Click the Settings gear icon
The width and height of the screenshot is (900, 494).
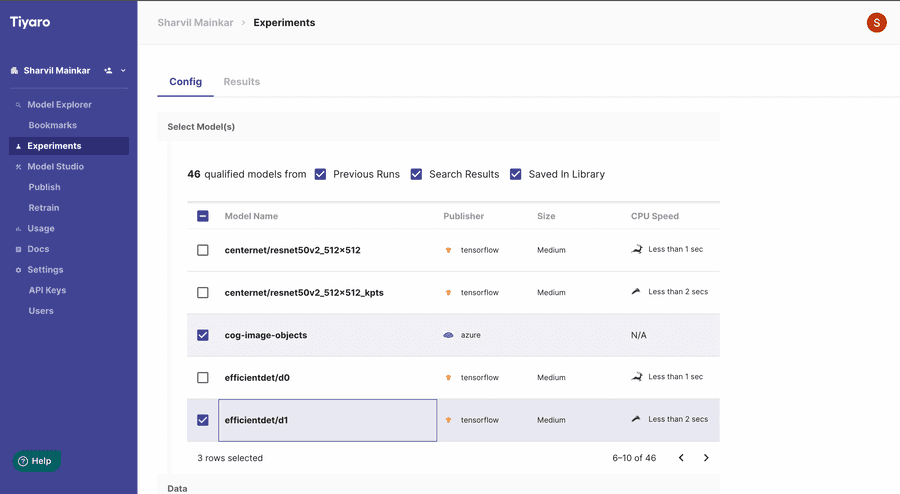(18, 270)
